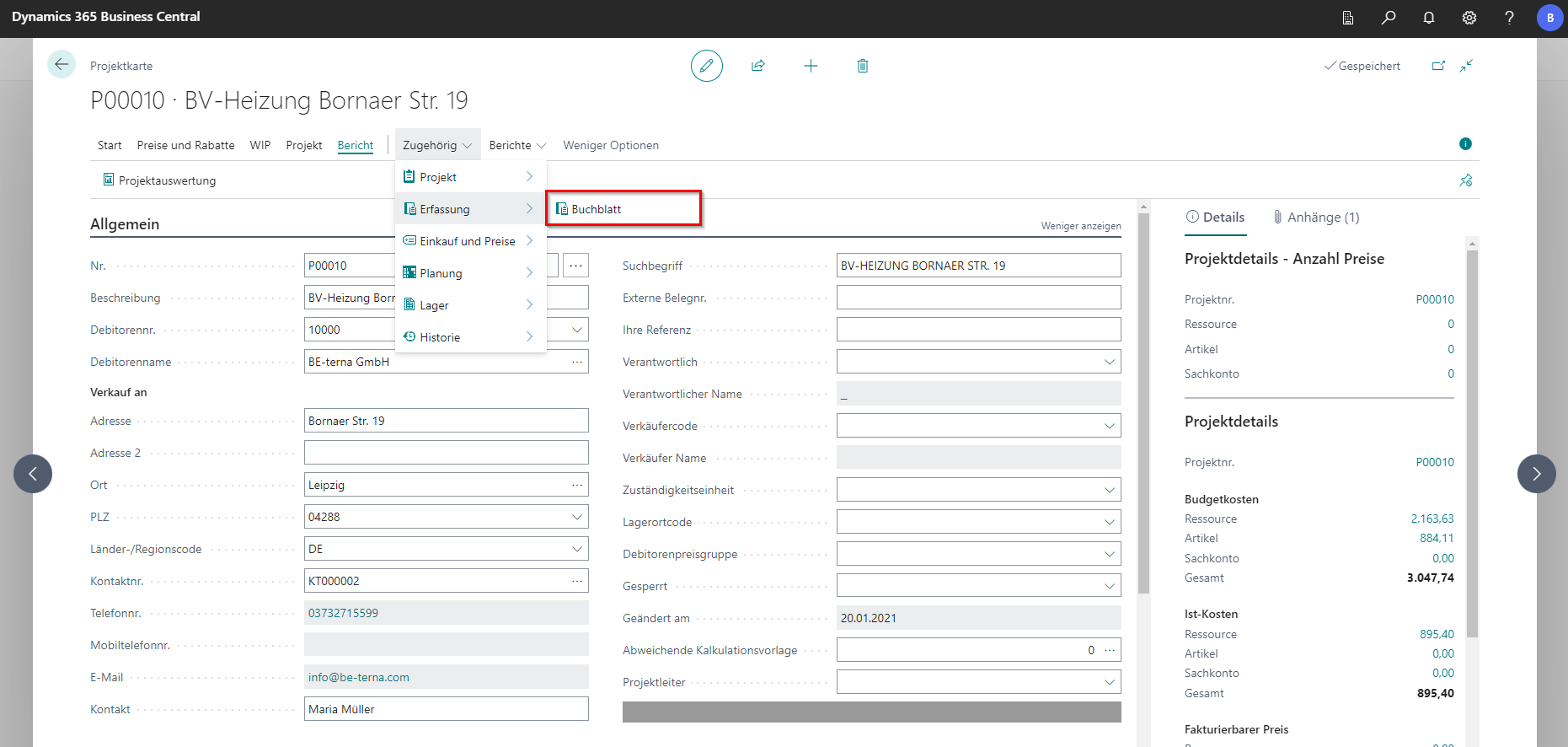Select Buchblatt submenu entry

tap(597, 209)
